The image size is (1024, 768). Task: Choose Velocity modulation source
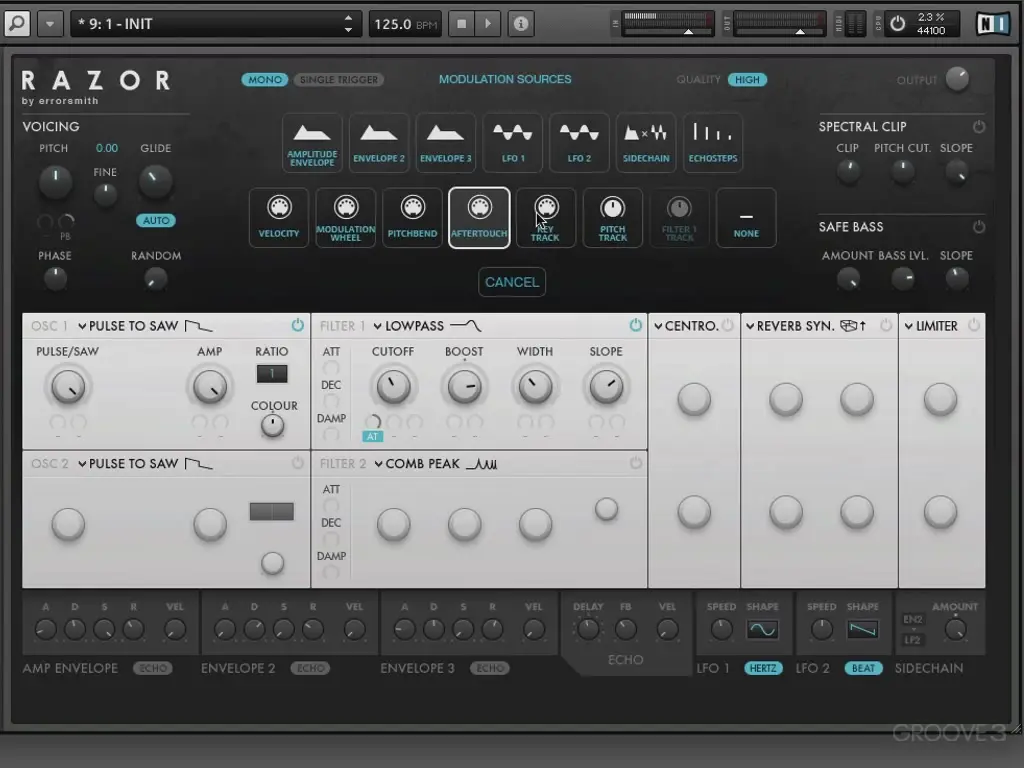(279, 217)
